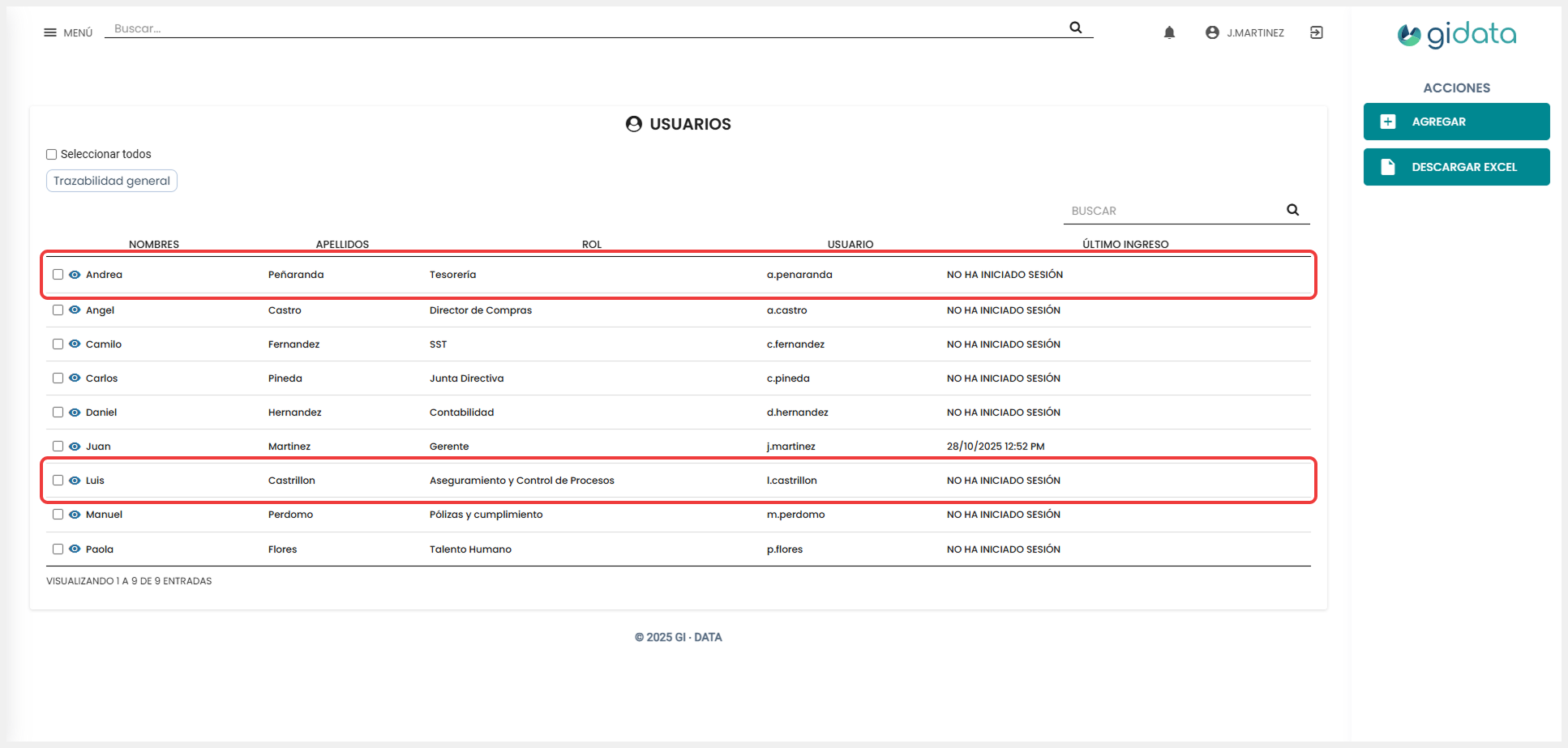Viewport: 1568px width, 748px height.
Task: Open the notifications bell icon
Action: pyautogui.click(x=1169, y=32)
